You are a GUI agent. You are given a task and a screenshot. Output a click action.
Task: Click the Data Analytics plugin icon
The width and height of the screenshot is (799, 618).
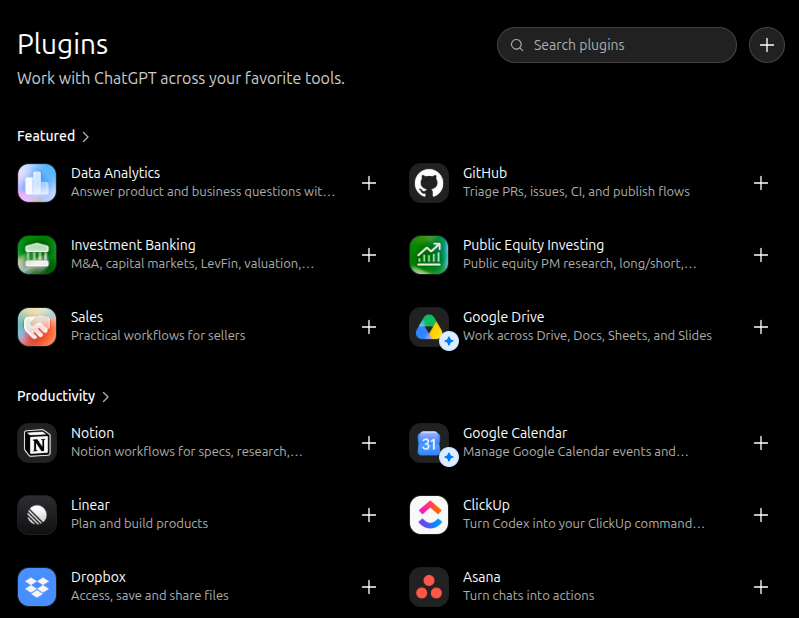tap(37, 183)
